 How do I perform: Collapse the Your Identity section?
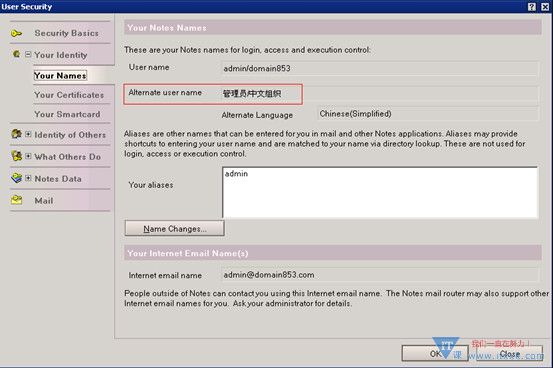point(28,54)
